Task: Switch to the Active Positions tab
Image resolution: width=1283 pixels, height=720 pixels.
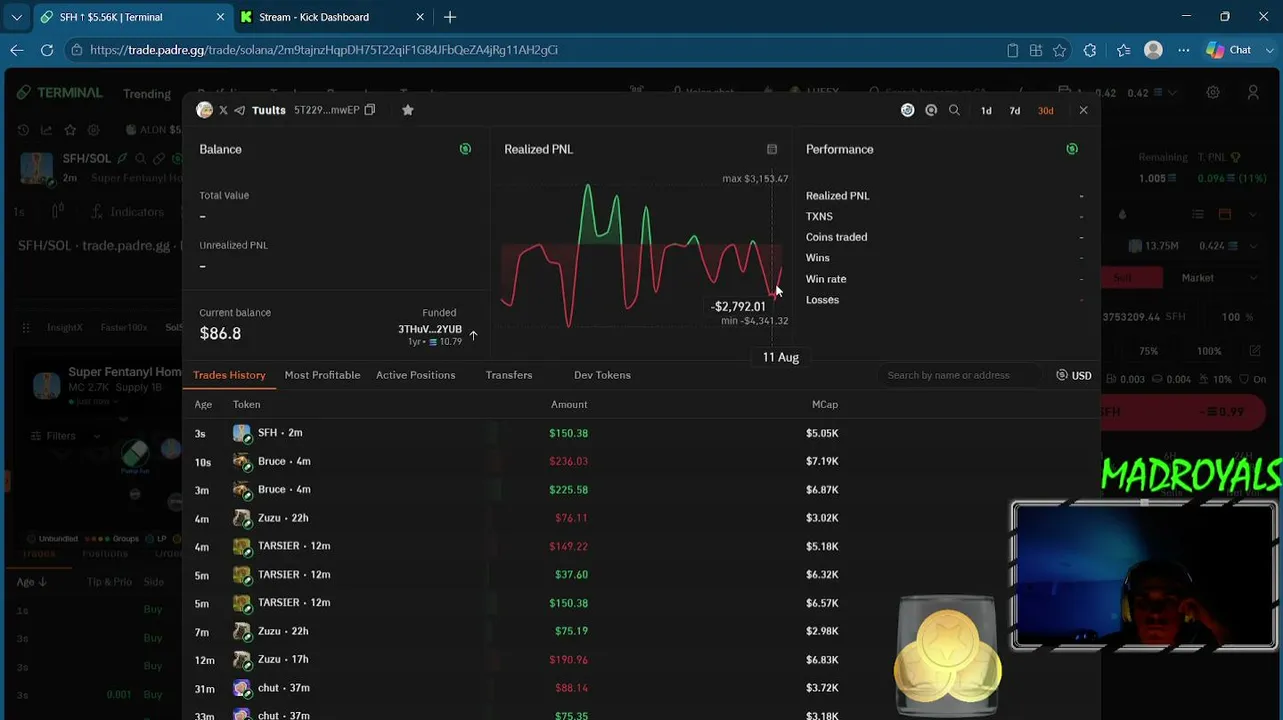Action: click(415, 375)
